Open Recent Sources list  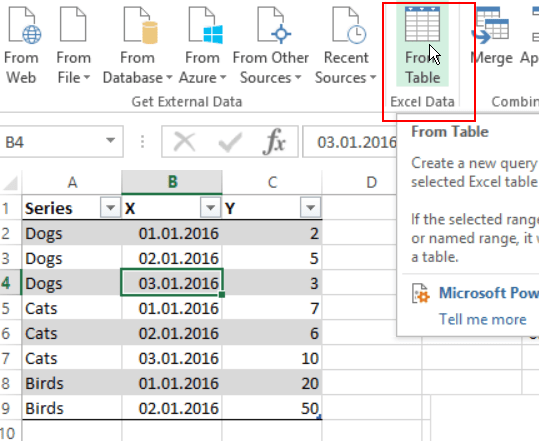click(x=346, y=45)
